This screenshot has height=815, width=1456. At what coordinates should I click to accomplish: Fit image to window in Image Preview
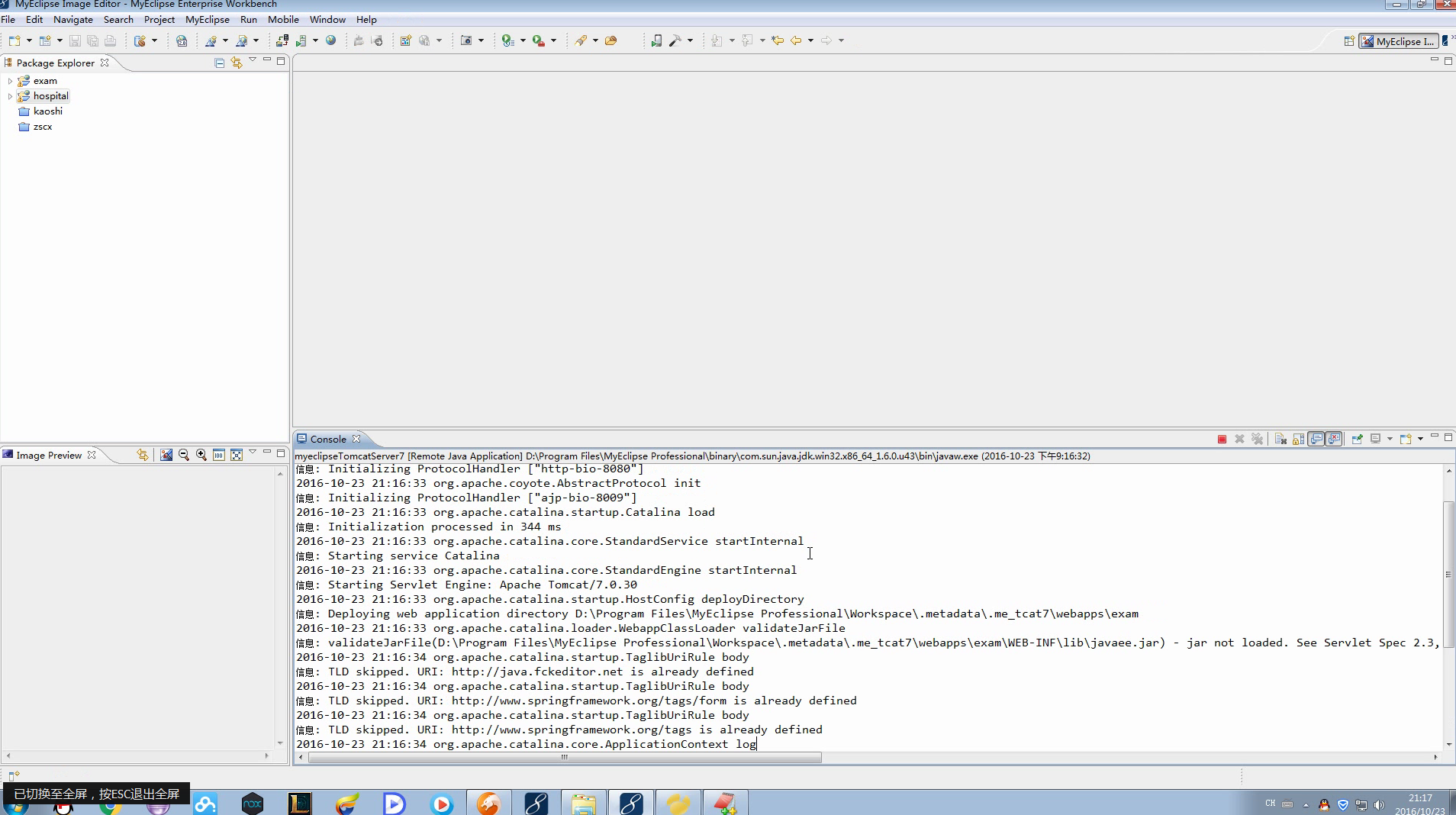point(237,455)
